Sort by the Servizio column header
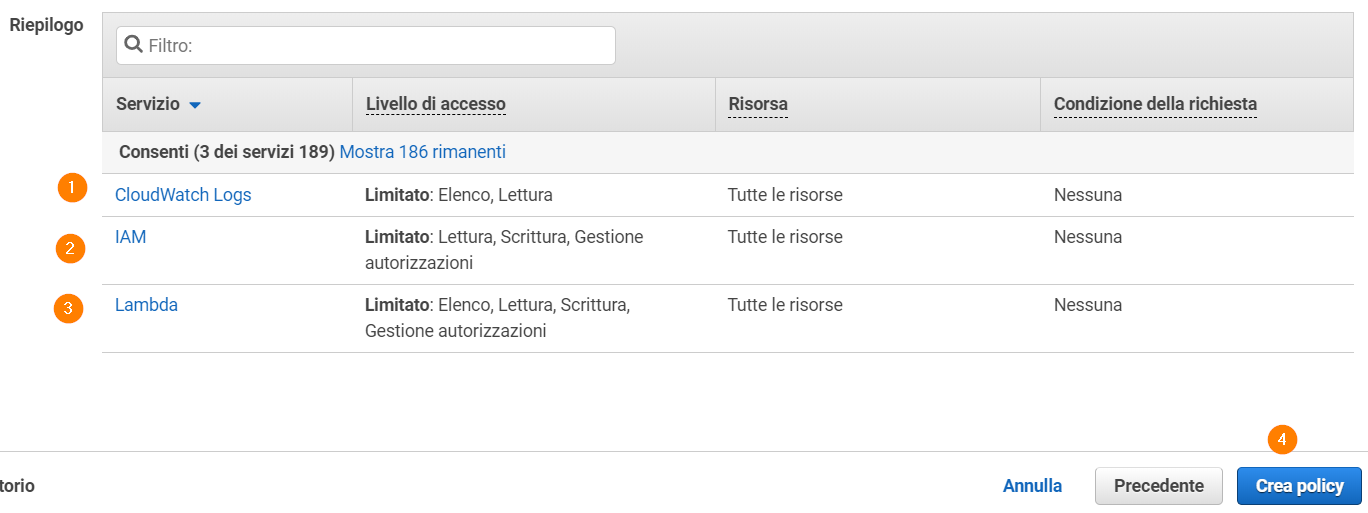Screen dimensions: 1368x513 [x=148, y=104]
